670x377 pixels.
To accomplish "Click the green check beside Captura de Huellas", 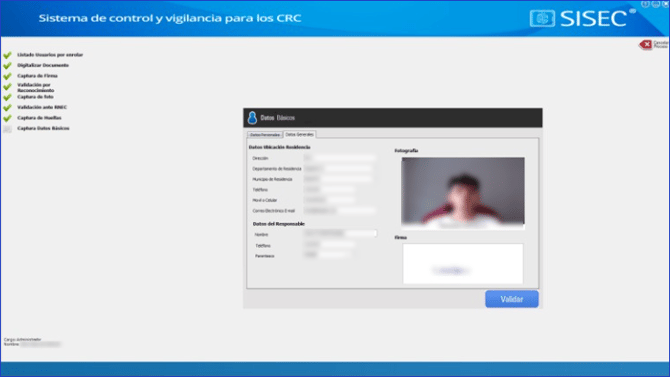I will pyautogui.click(x=7, y=118).
